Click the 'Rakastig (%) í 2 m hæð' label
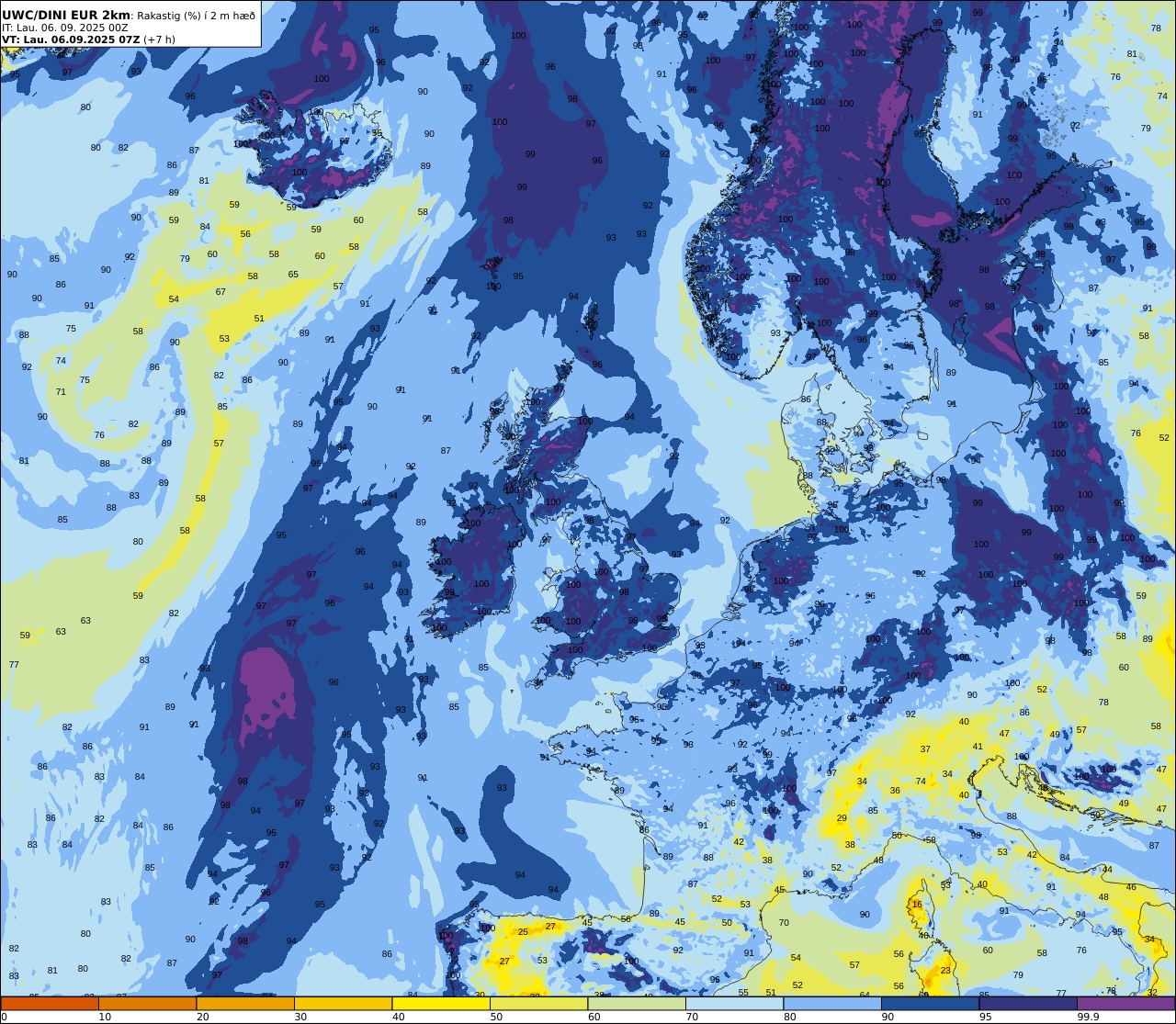Viewport: 1176px width, 1024px height. click(x=196, y=16)
